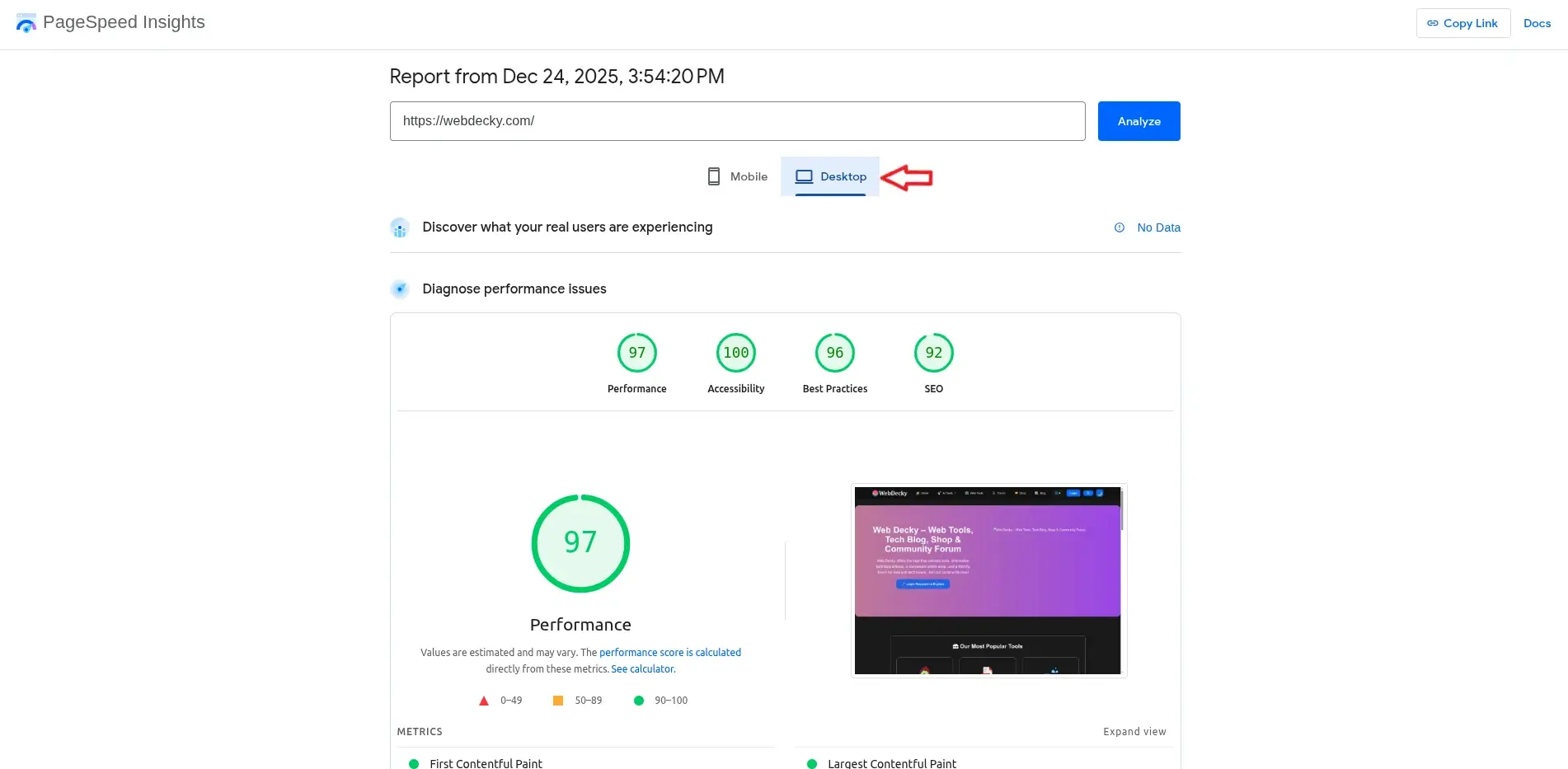Expand the Best Practices score details

pyautogui.click(x=834, y=352)
